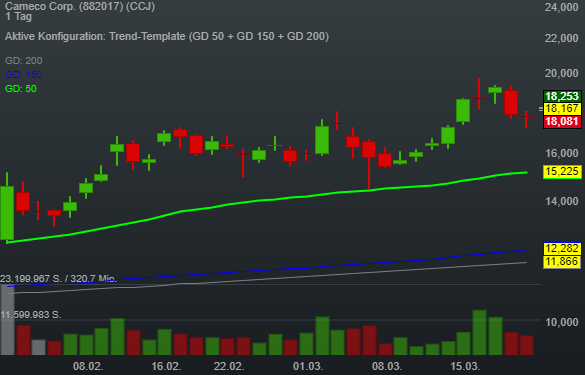Click the 11,866 GD 200 value label
This screenshot has width=585, height=375.
click(562, 262)
